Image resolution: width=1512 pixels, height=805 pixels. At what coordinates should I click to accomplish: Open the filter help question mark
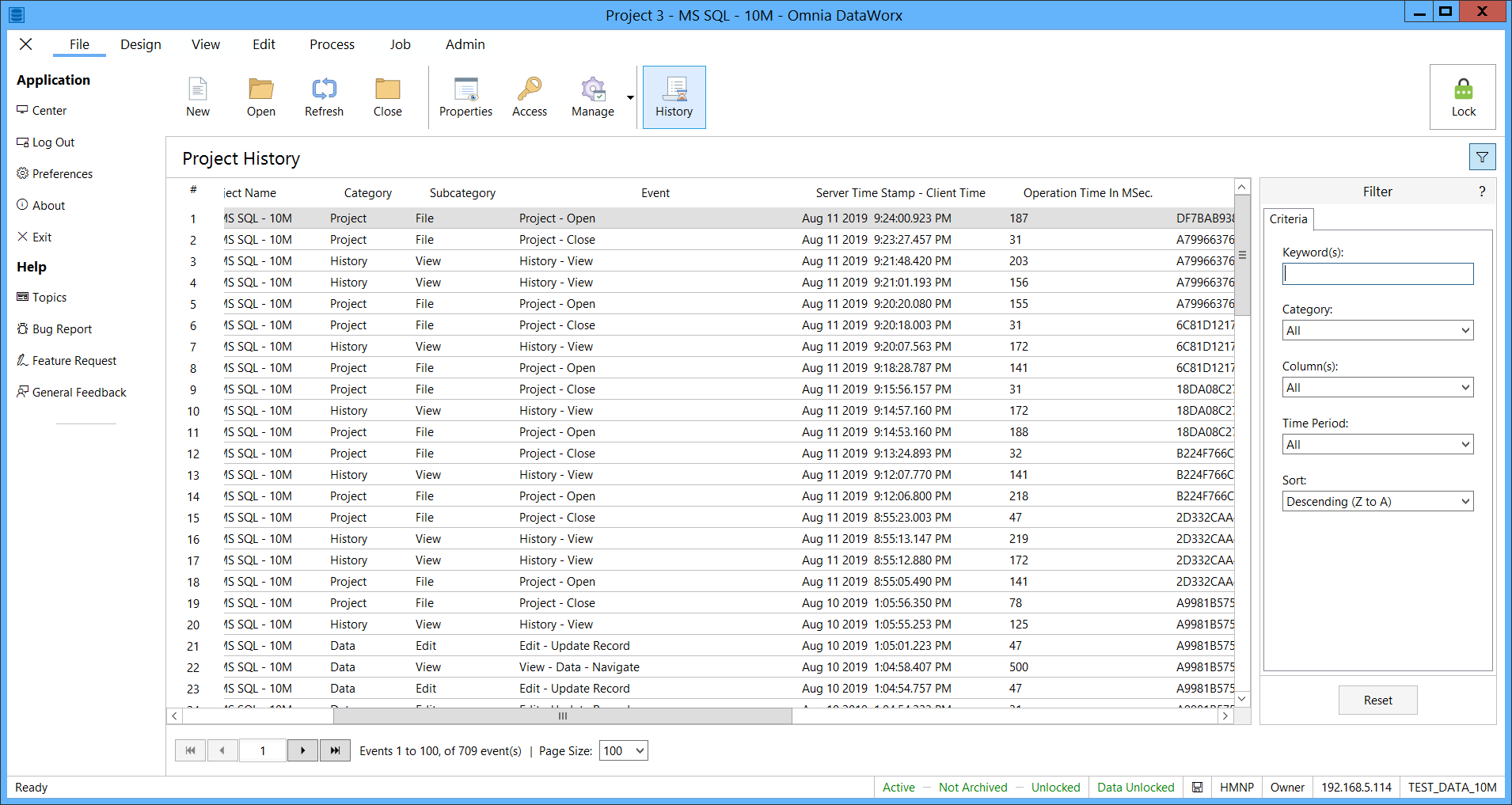(x=1482, y=192)
